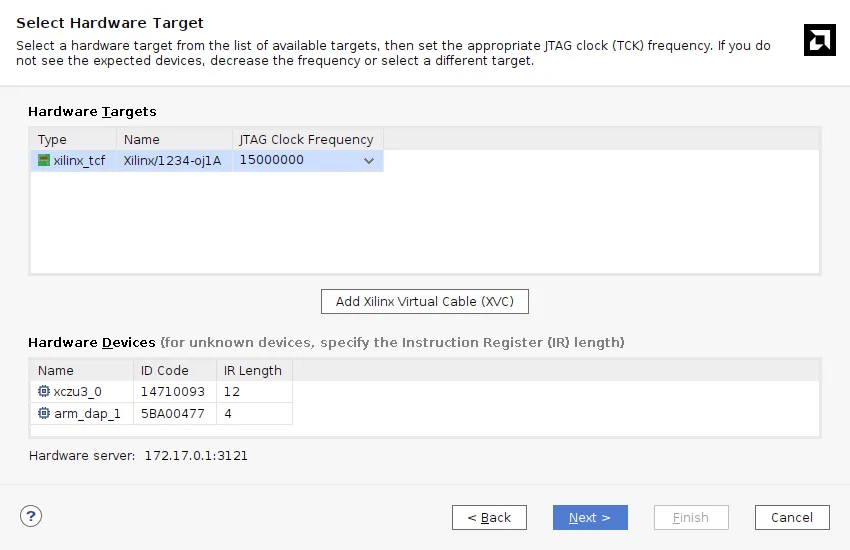Image resolution: width=850 pixels, height=550 pixels.
Task: Click the IR Length column header
Action: pos(253,370)
